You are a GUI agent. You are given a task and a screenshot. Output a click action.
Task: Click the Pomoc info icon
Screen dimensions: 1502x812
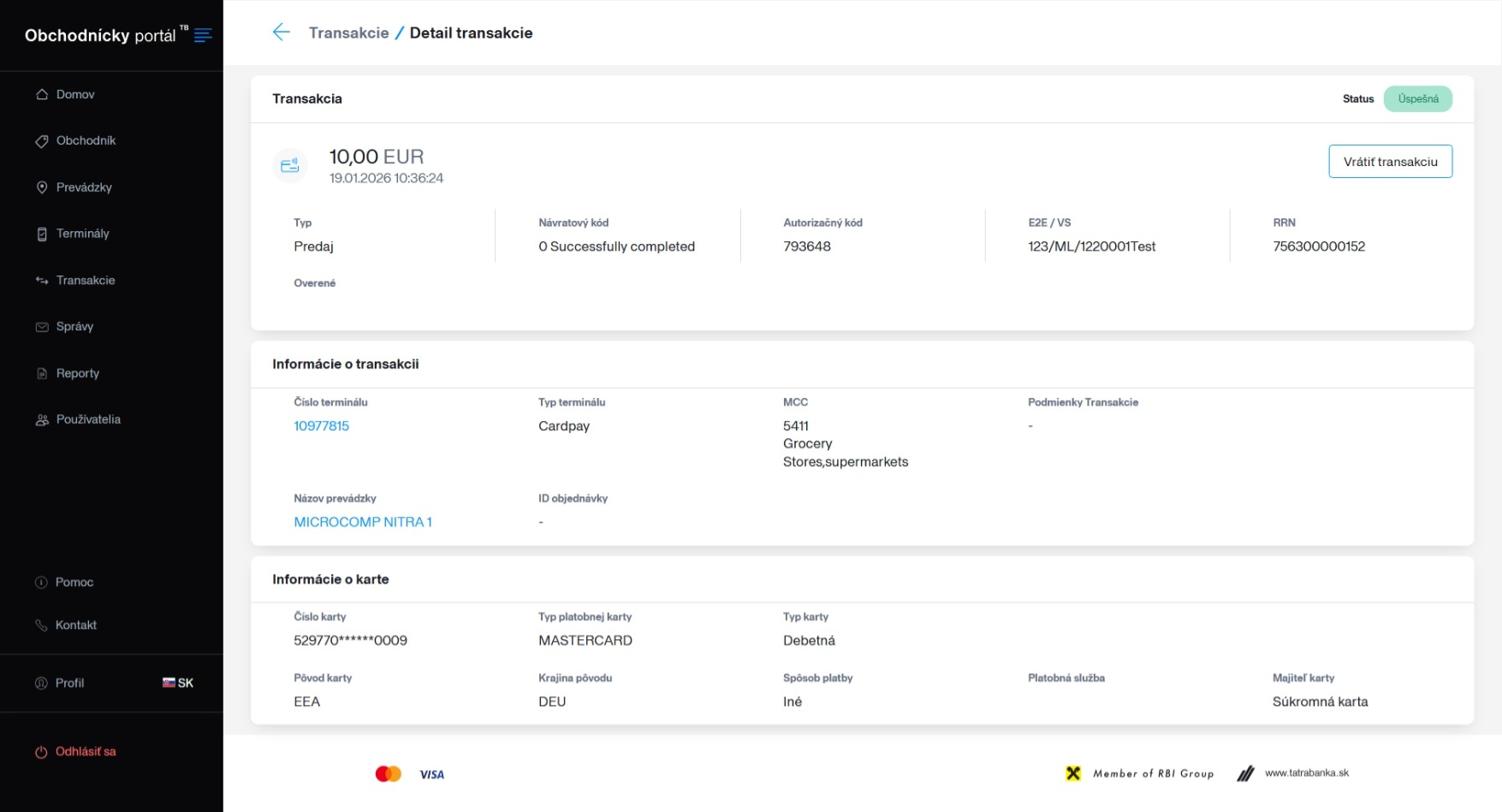pyautogui.click(x=42, y=582)
